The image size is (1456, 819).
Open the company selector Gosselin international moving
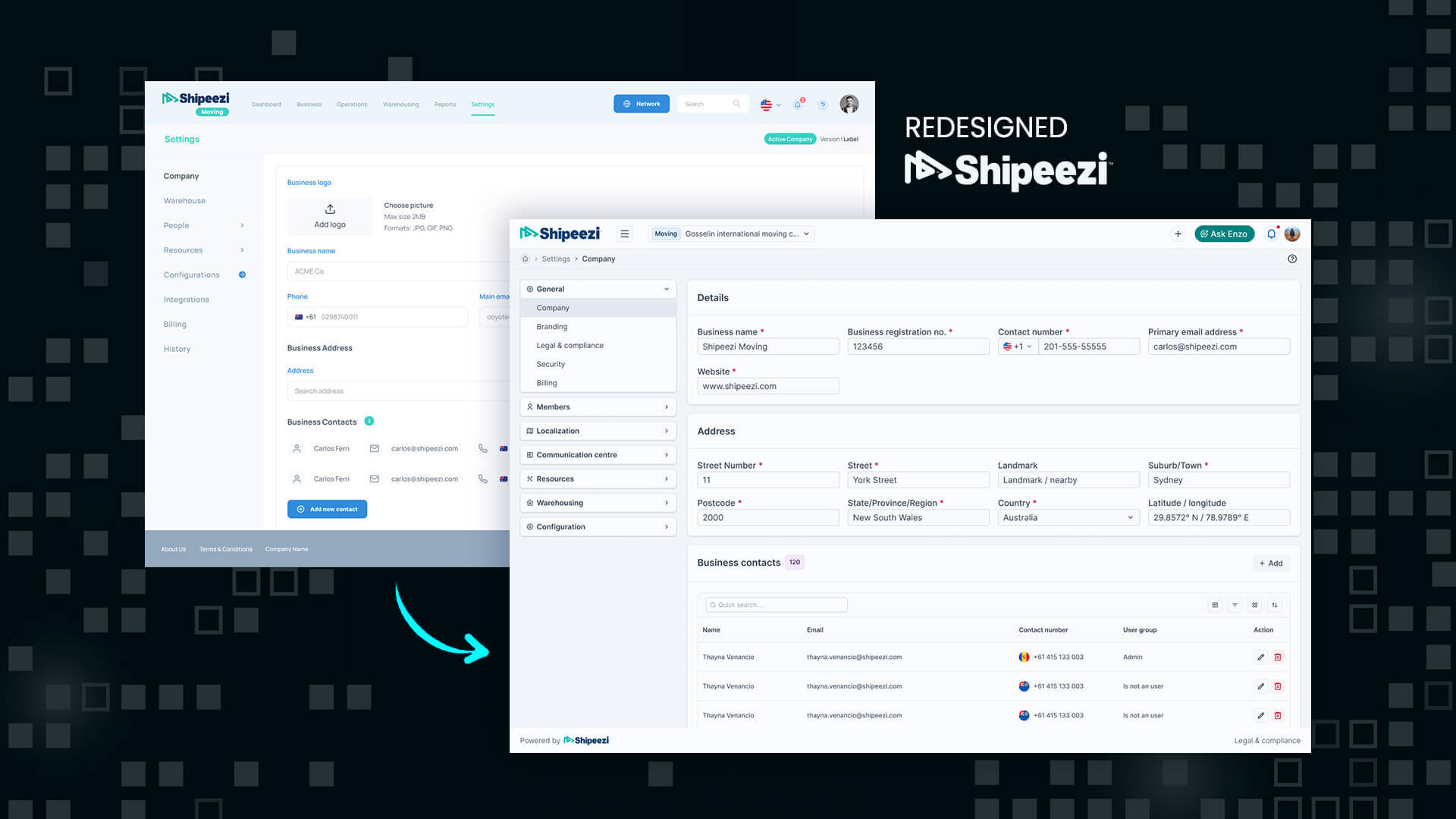[732, 234]
